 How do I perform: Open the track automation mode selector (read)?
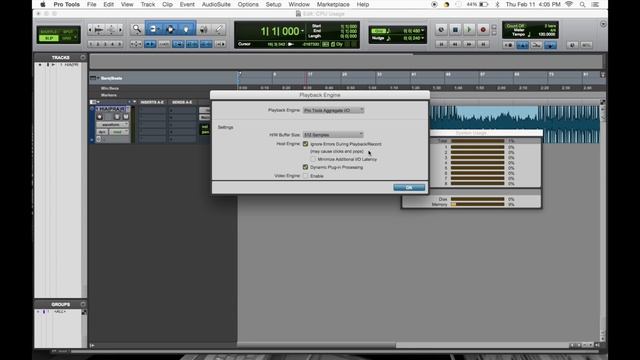[x=120, y=132]
